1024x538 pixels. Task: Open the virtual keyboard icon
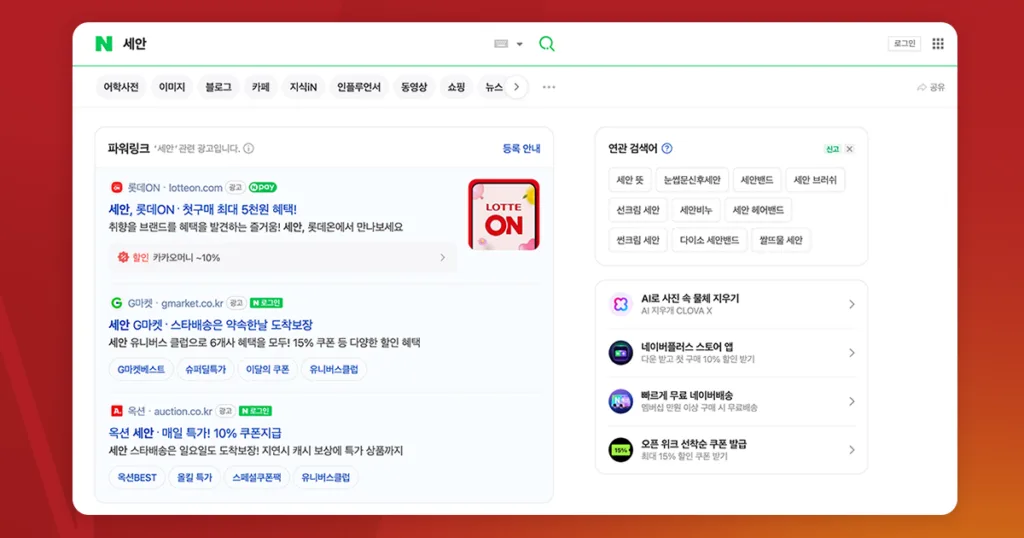pyautogui.click(x=501, y=44)
